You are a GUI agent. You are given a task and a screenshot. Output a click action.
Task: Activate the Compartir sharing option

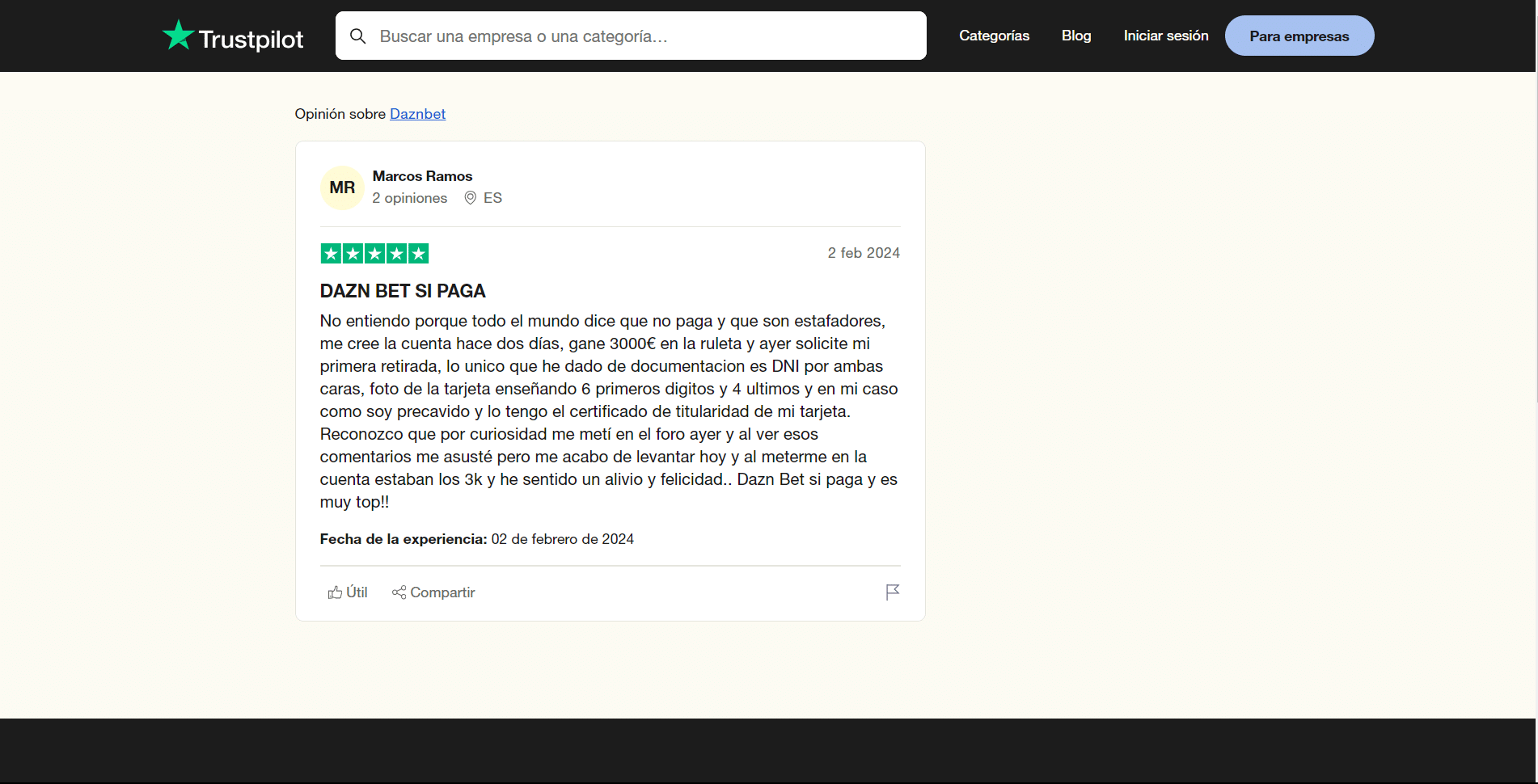click(433, 592)
